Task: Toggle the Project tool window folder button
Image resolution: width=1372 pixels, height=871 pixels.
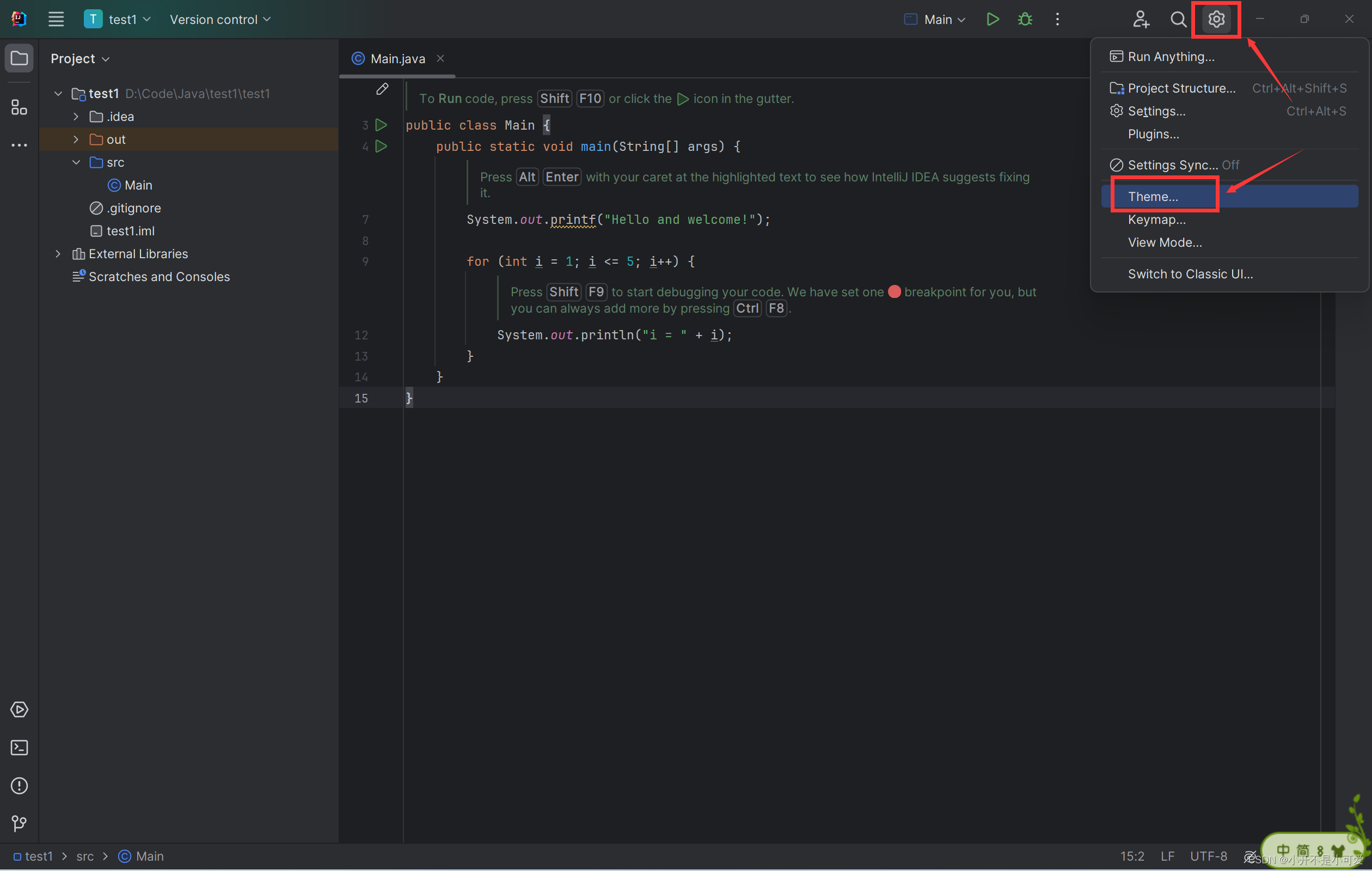Action: click(x=20, y=58)
